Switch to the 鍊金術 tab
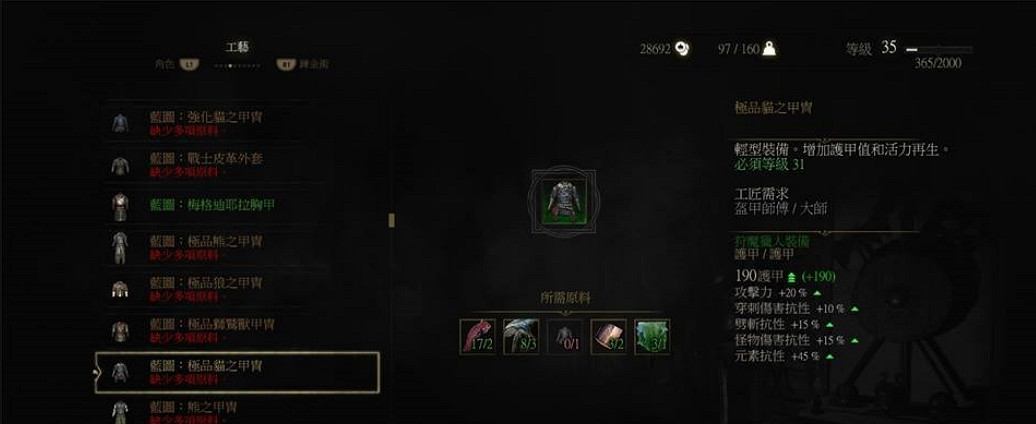This screenshot has height=424, width=1036. (x=303, y=65)
